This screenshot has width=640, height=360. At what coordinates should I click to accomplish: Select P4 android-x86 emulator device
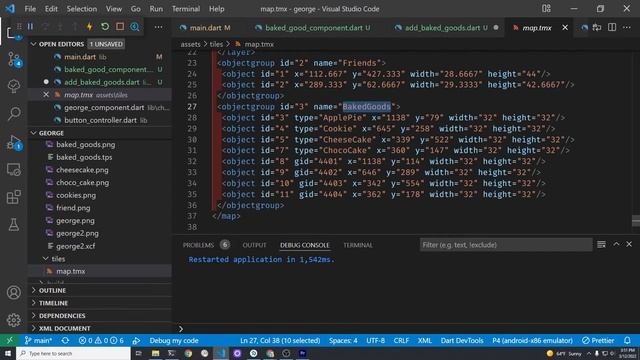(x=532, y=340)
